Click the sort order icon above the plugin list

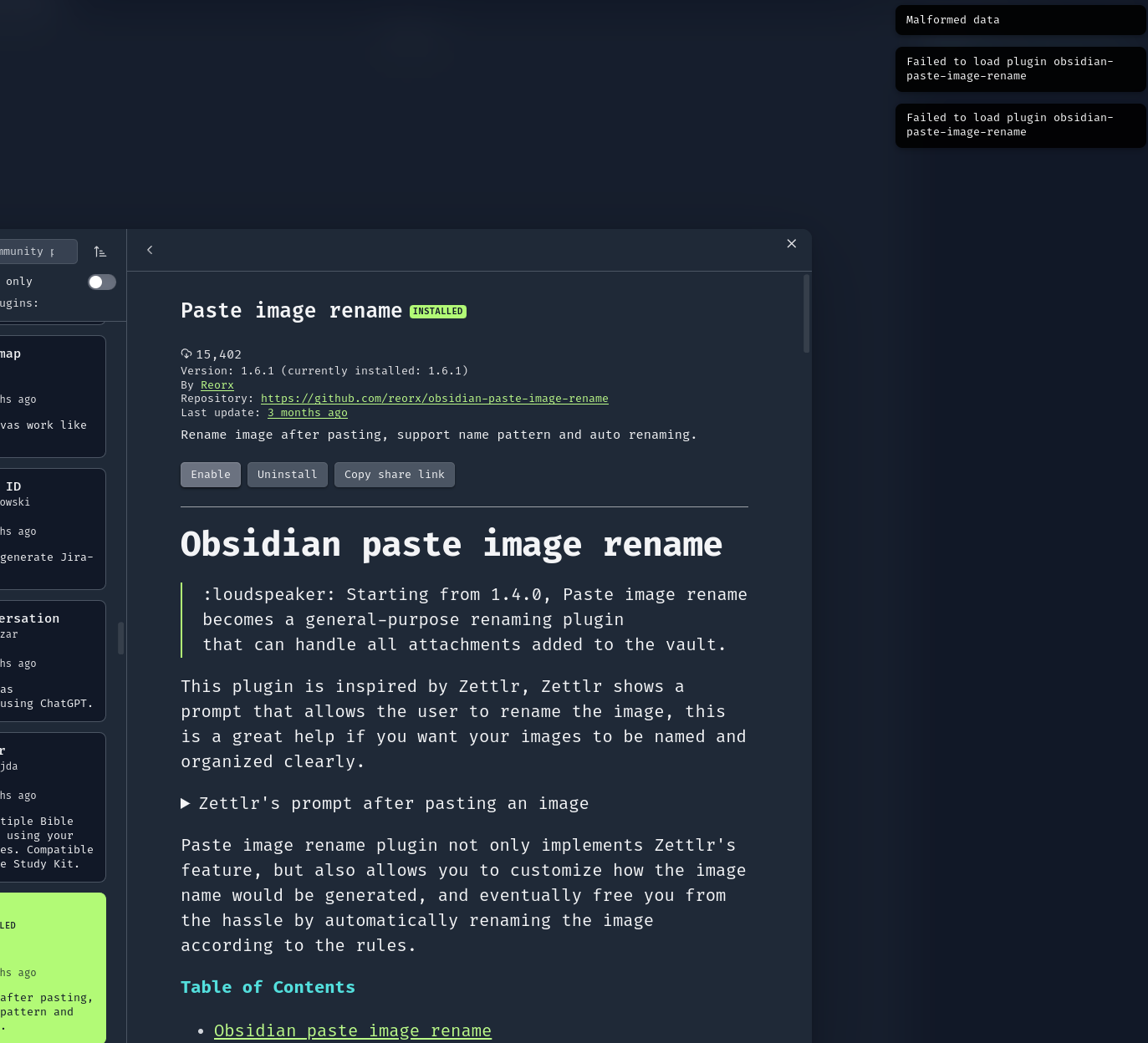click(x=101, y=251)
